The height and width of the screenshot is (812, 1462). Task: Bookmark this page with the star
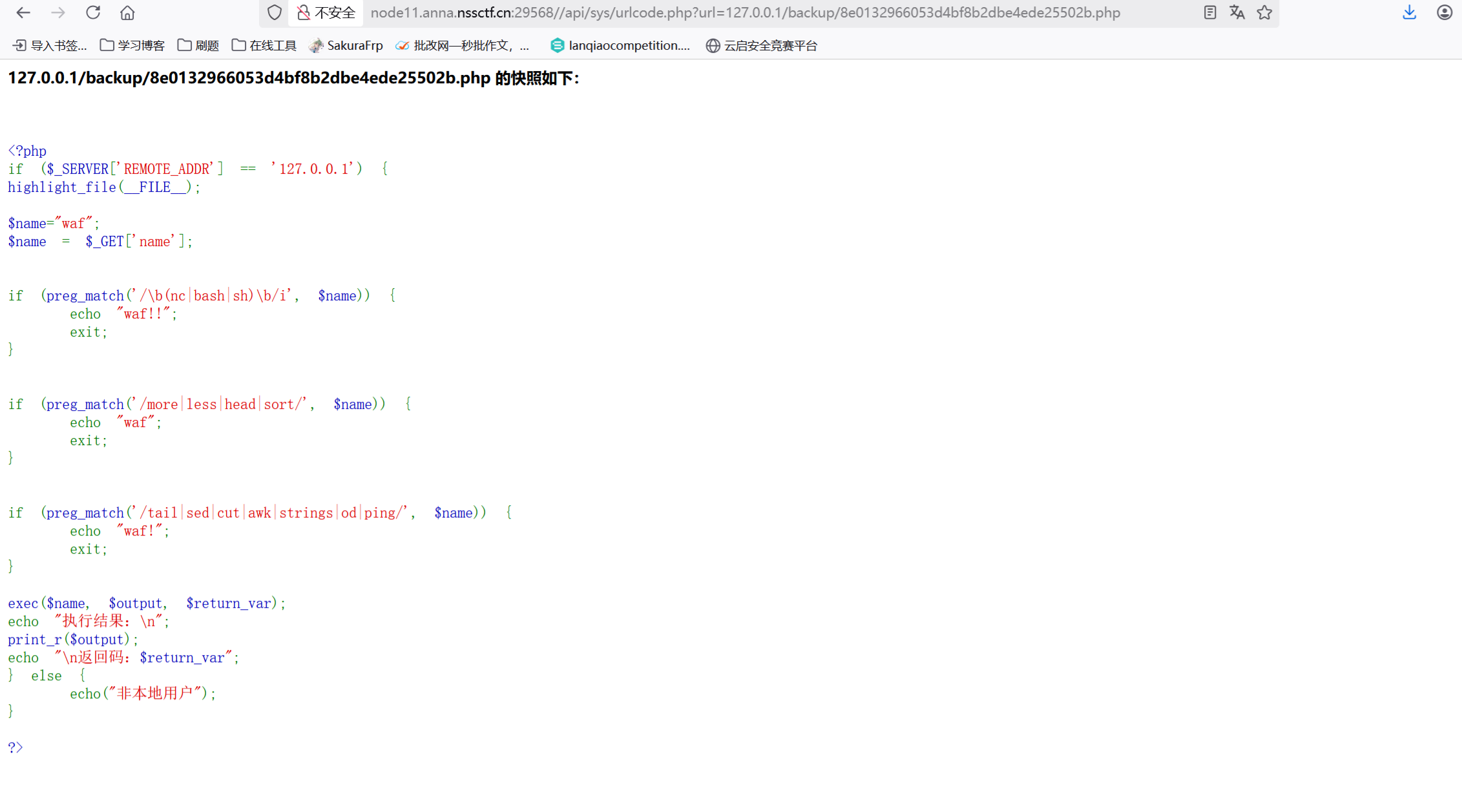pyautogui.click(x=1264, y=12)
